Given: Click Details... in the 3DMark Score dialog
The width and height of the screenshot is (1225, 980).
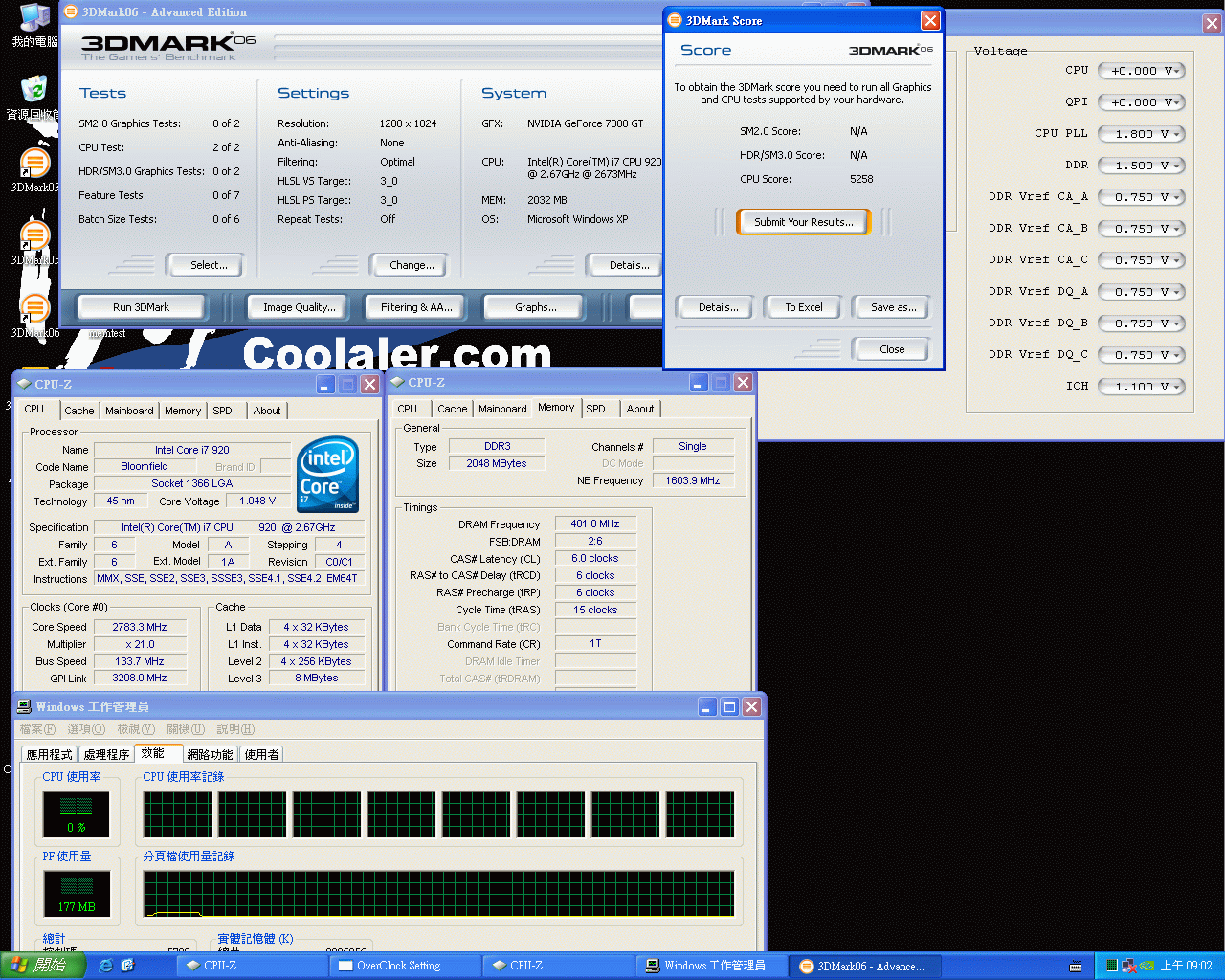Looking at the screenshot, I should click(718, 307).
